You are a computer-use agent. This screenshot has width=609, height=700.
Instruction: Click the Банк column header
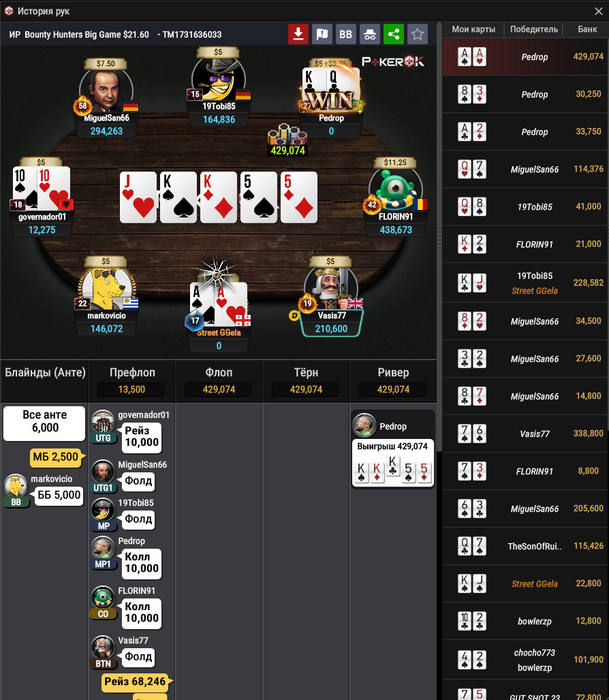click(x=587, y=29)
